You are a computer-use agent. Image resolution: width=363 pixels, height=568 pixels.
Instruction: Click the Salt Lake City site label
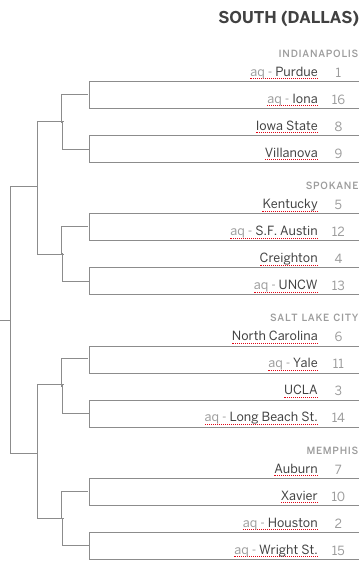tap(314, 317)
